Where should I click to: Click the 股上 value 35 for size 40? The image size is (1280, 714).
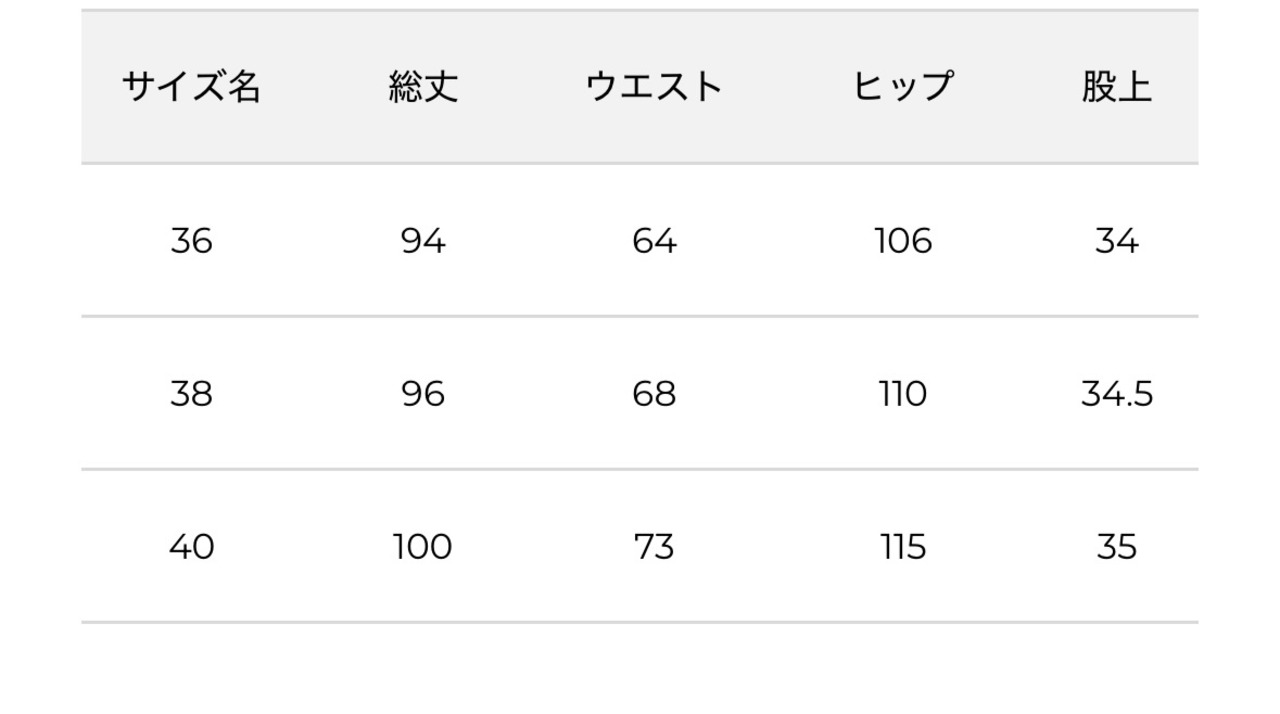coord(1116,547)
